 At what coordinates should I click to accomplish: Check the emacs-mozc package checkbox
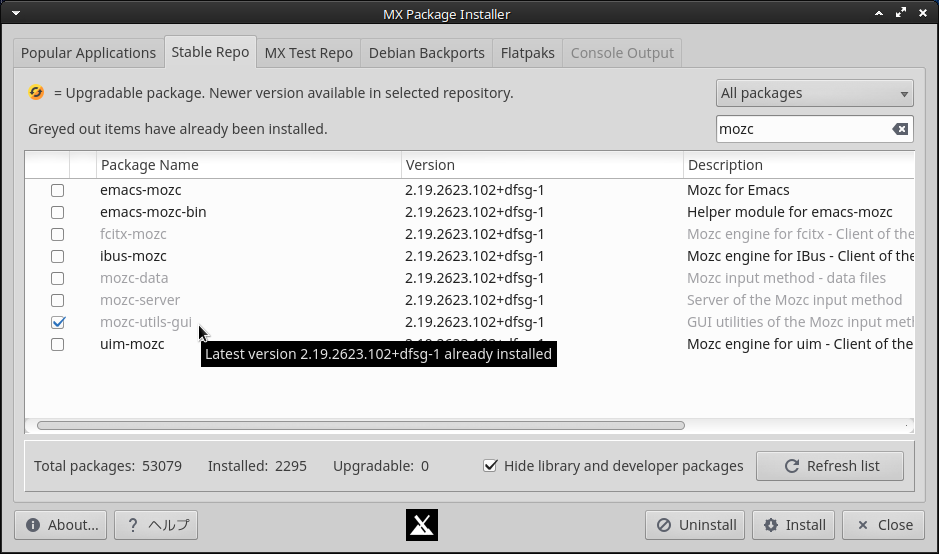(57, 190)
